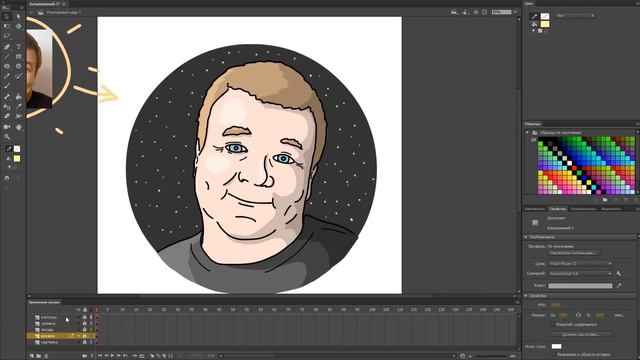Collapse the default swatches folder
Viewport: 640px width, 360px height.
[x=527, y=133]
